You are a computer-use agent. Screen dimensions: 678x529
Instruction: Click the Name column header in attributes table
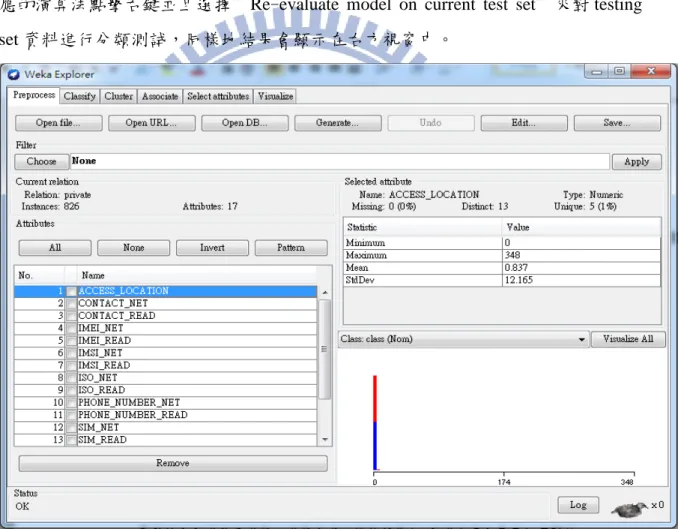pos(197,276)
